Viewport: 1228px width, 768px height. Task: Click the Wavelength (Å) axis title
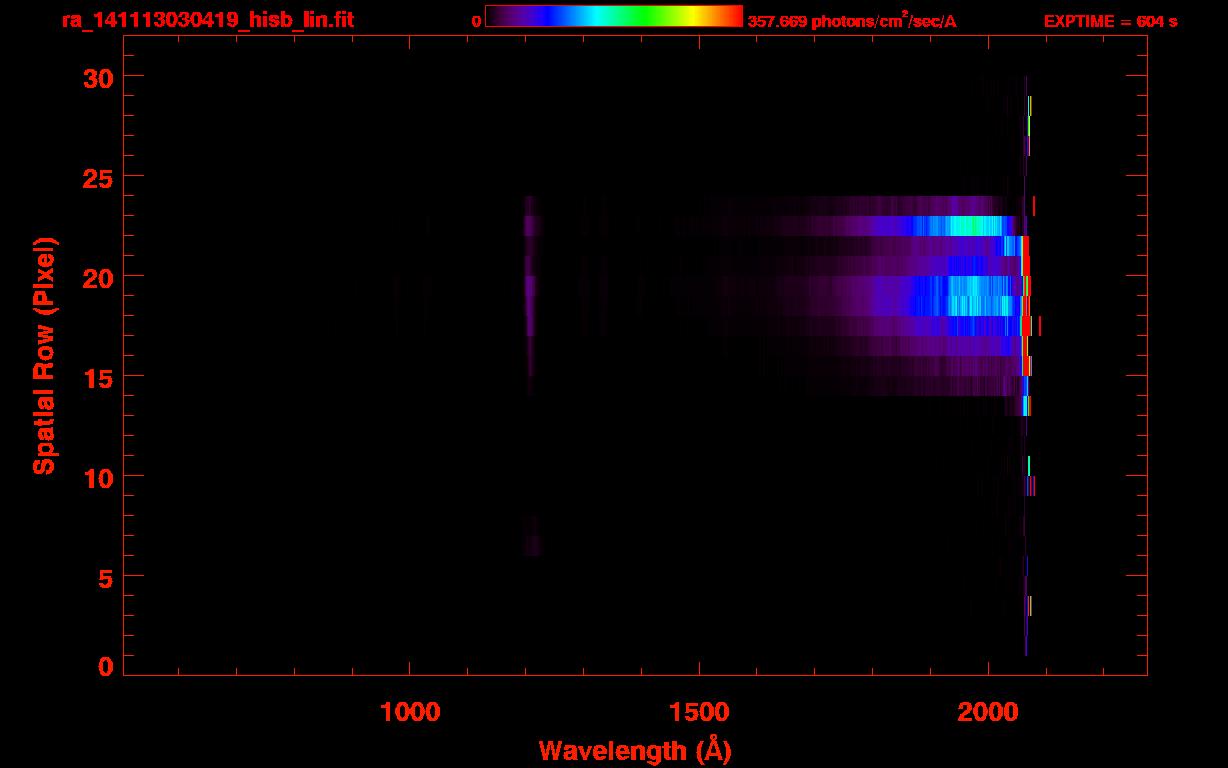[x=634, y=750]
